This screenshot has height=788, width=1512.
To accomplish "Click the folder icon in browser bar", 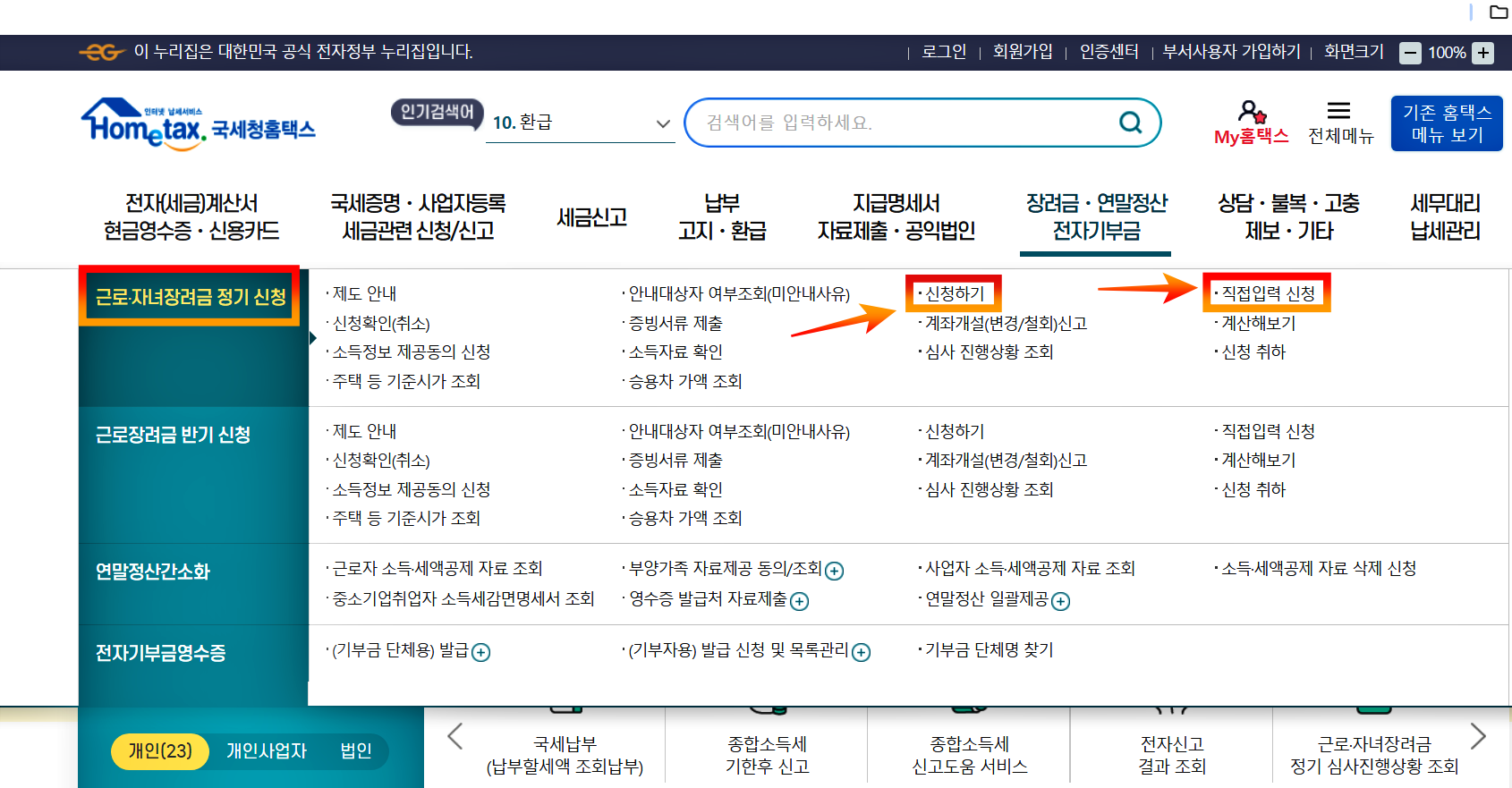I will click(1499, 12).
